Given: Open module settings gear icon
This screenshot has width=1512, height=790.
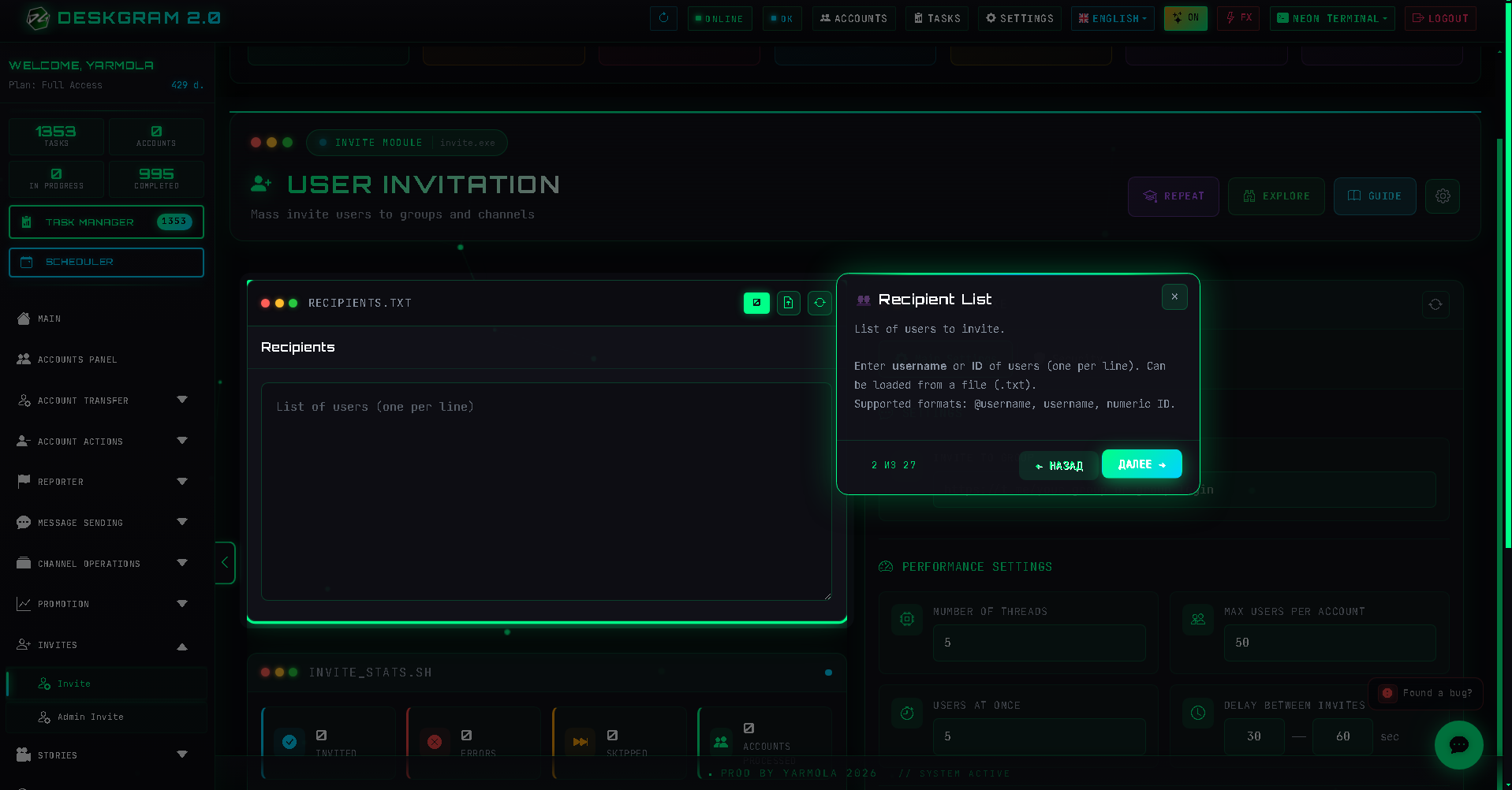Looking at the screenshot, I should (x=1443, y=196).
